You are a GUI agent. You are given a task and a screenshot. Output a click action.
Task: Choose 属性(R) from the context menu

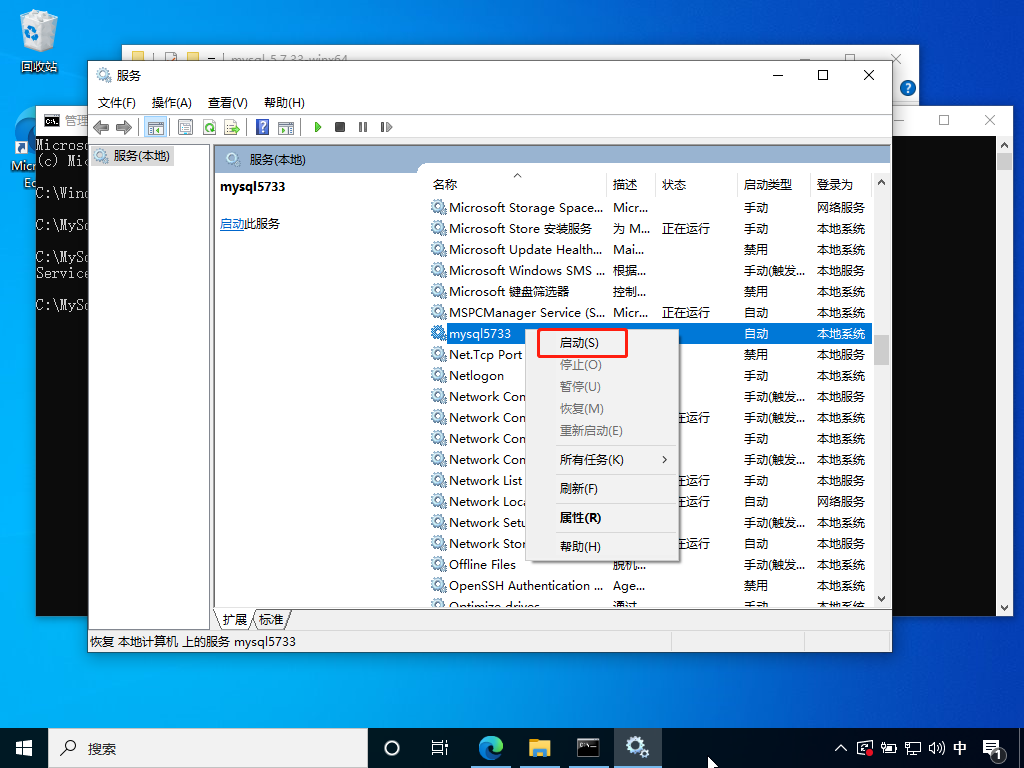[580, 518]
